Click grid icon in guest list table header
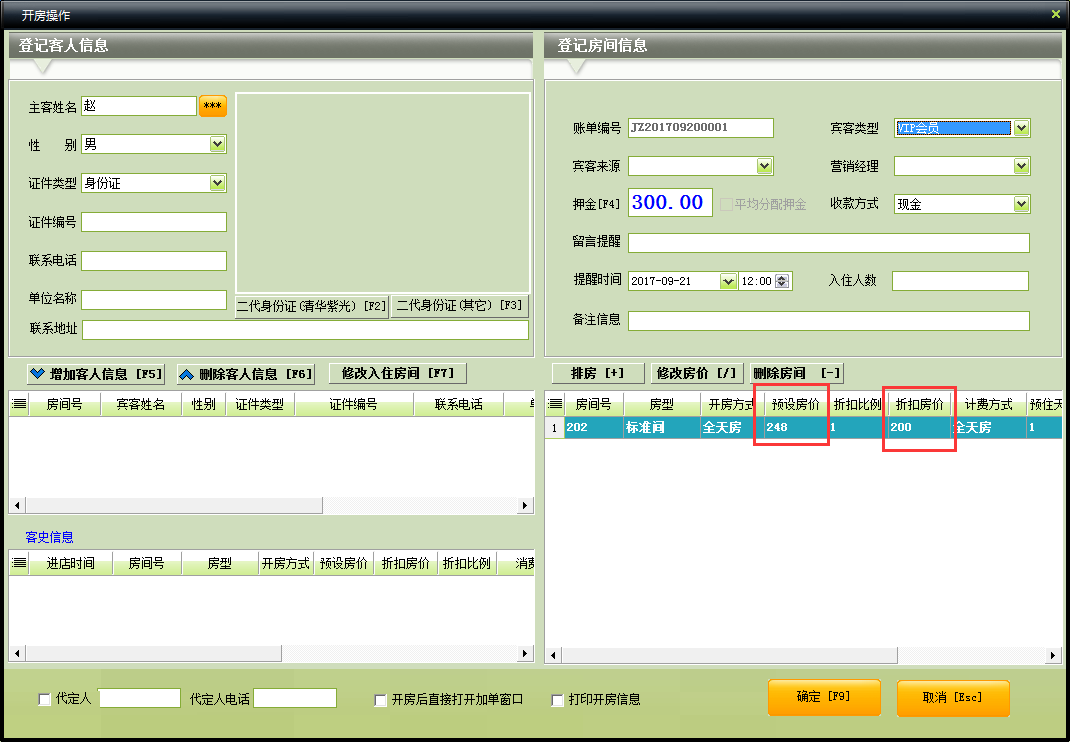 click(x=19, y=404)
